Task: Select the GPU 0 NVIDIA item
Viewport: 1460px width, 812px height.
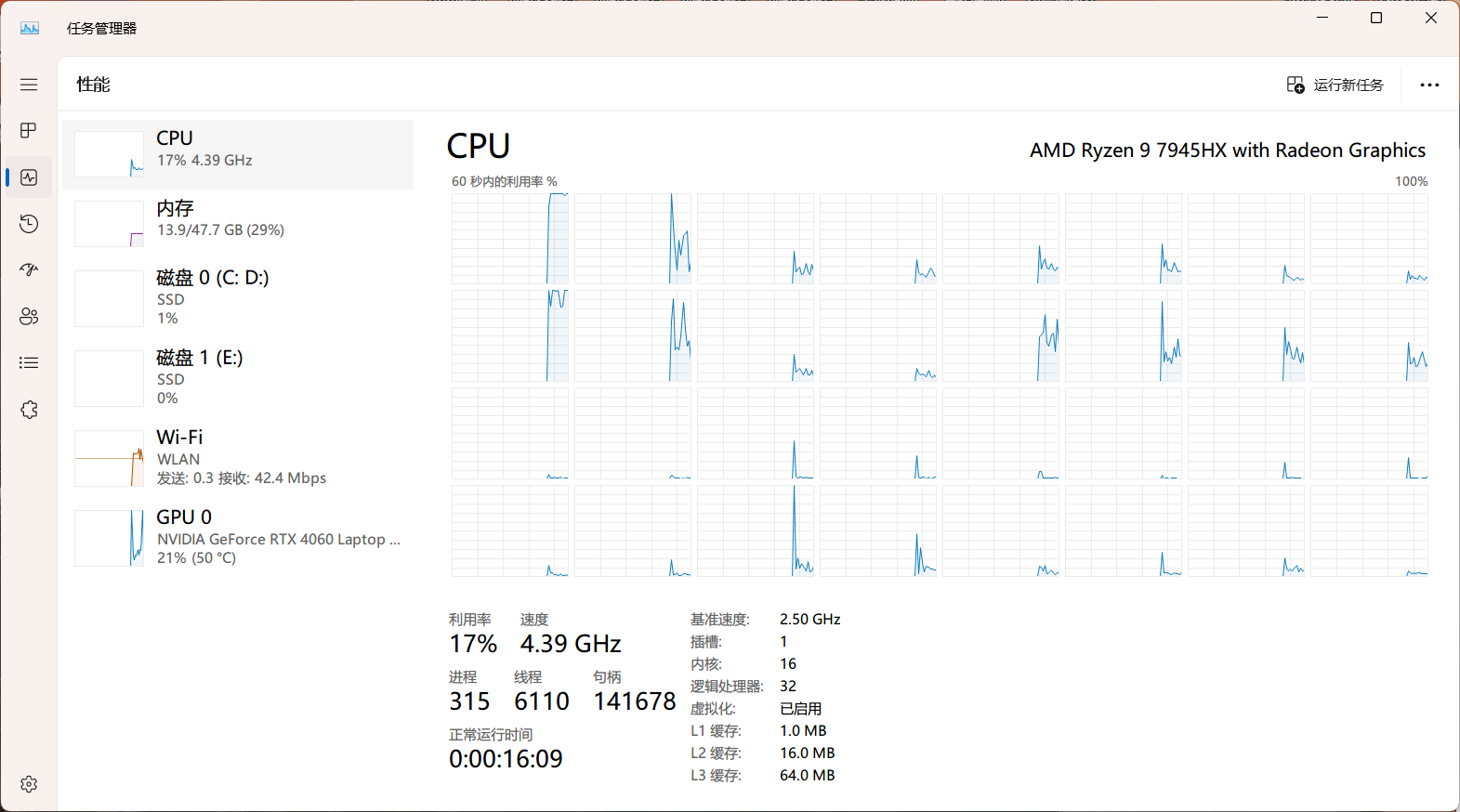Action: click(x=238, y=538)
